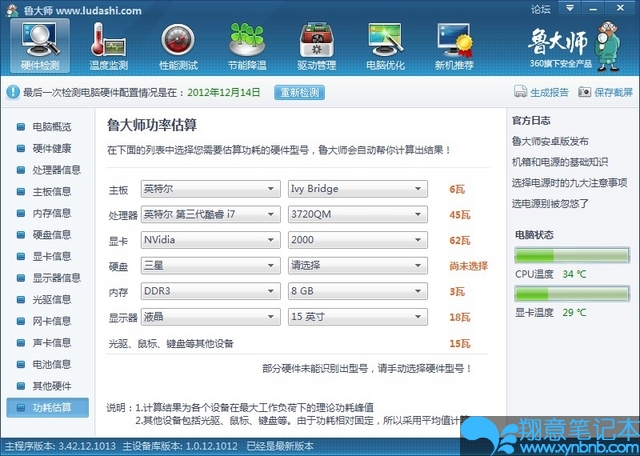Click 保存截屏 text link
Image resolution: width=640 pixels, height=456 pixels.
613,92
